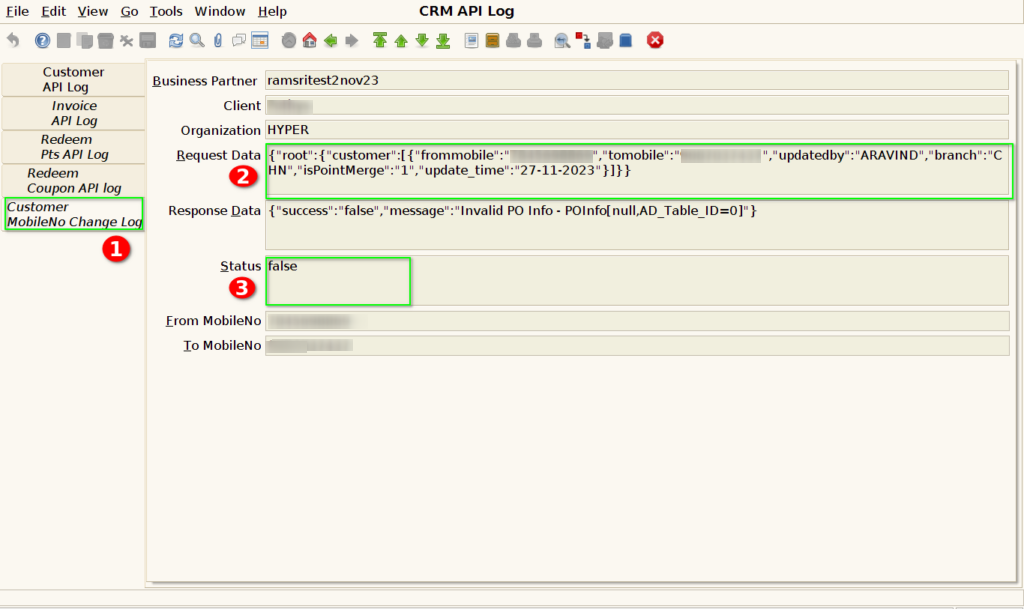The height and width of the screenshot is (609, 1024).
Task: Go to the Previous Record up arrow
Action: coord(401,40)
